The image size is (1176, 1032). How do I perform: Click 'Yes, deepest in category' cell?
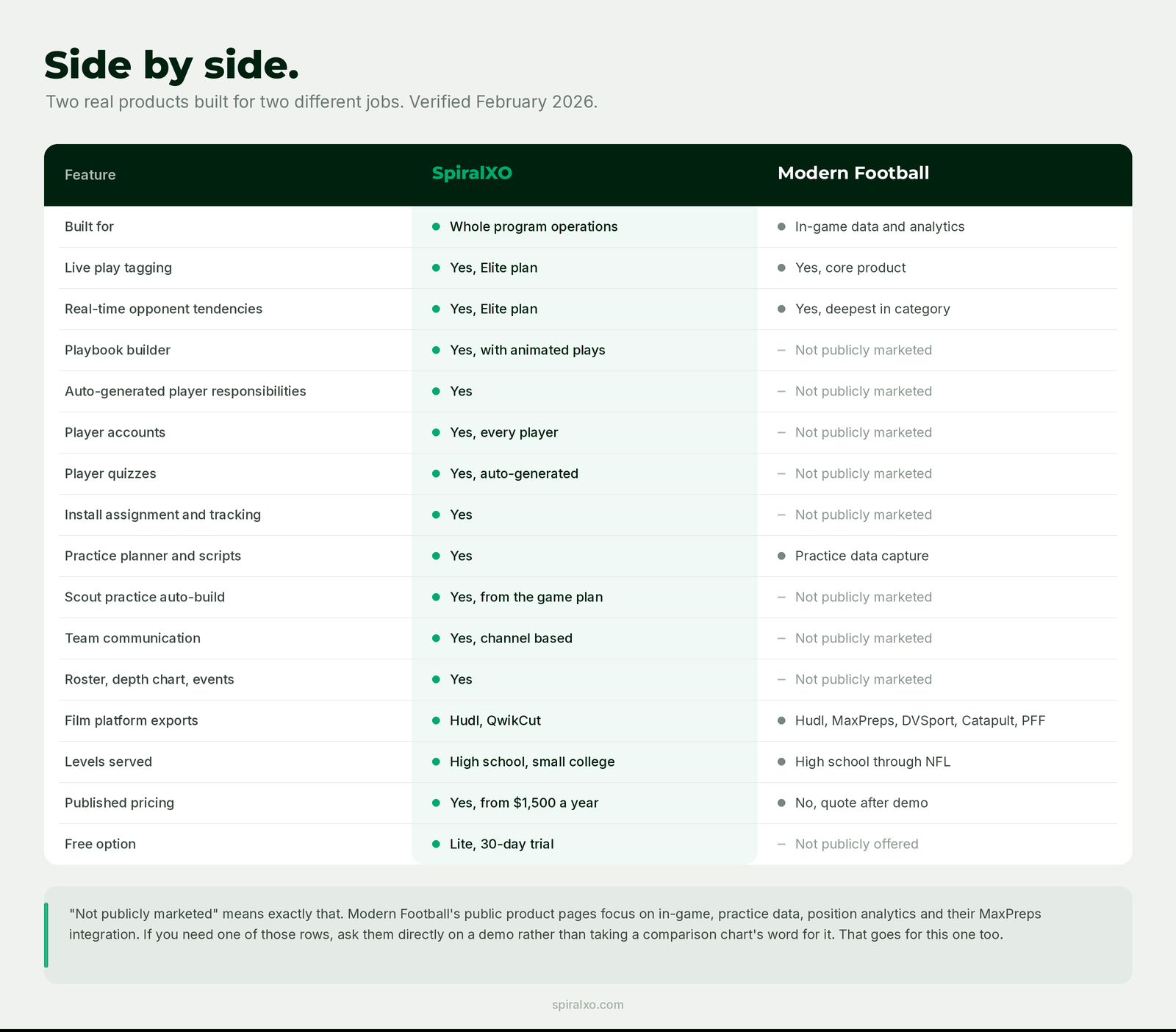[x=872, y=309]
